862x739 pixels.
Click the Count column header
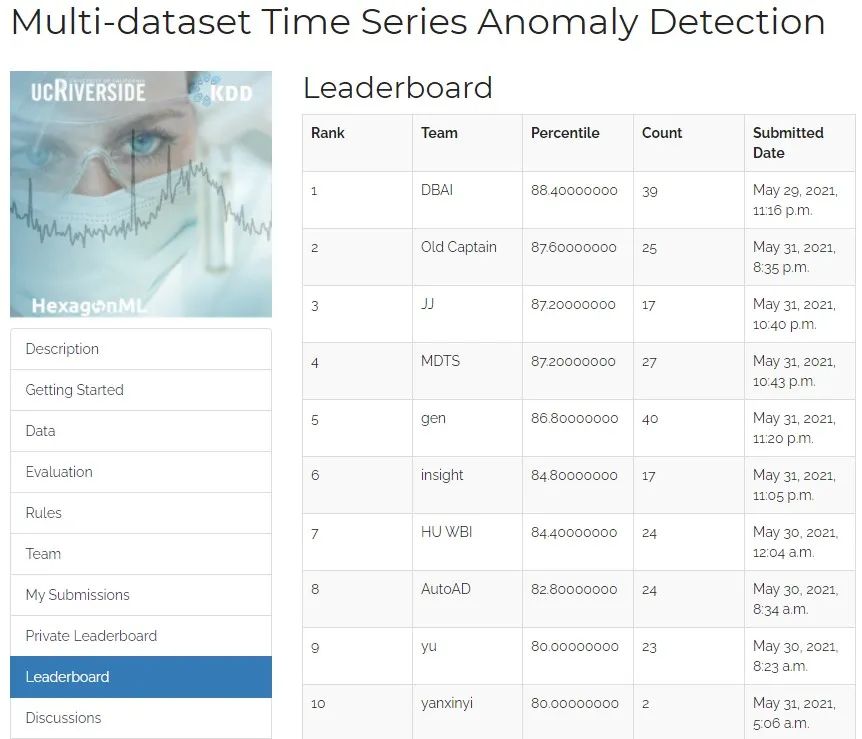pos(662,133)
